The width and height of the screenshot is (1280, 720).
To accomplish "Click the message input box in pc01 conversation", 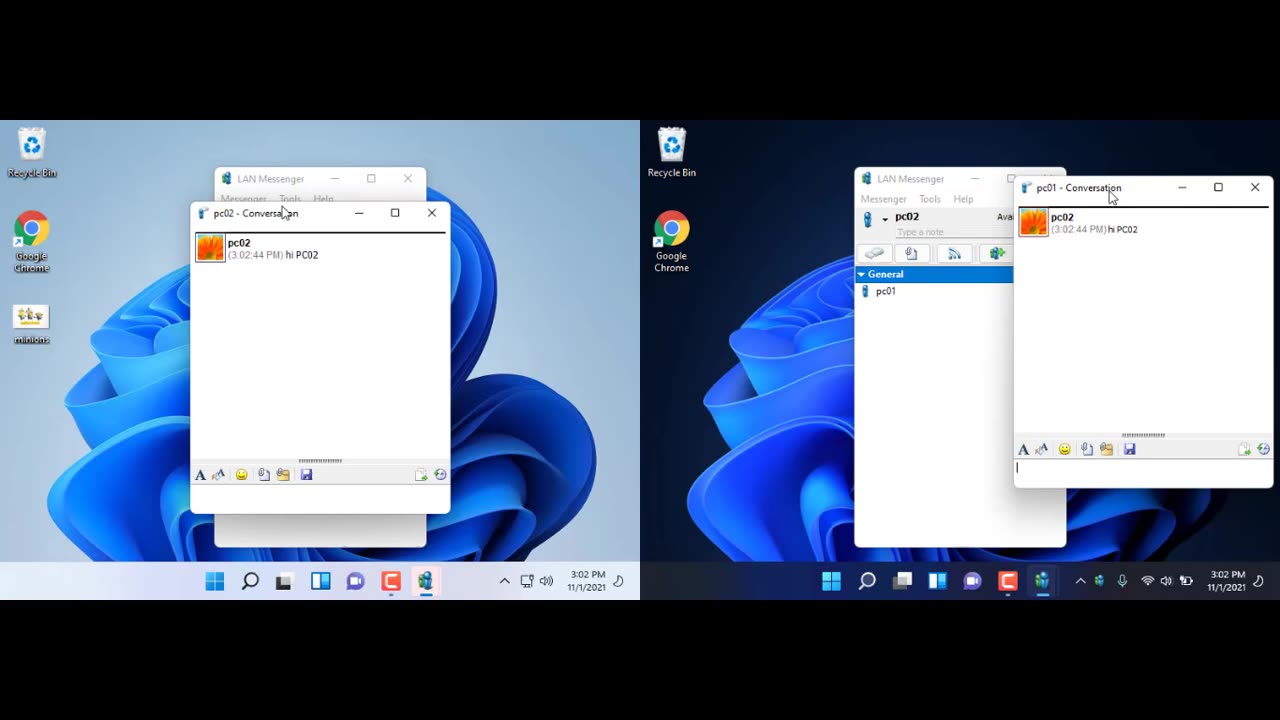I will point(1143,471).
